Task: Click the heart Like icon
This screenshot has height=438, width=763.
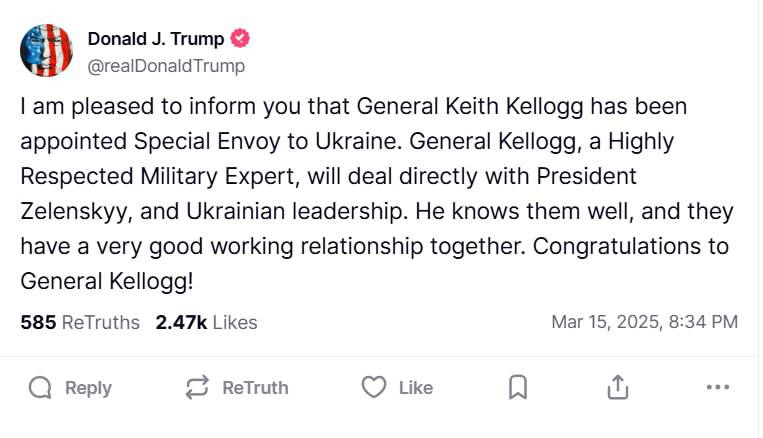Action: (x=373, y=387)
